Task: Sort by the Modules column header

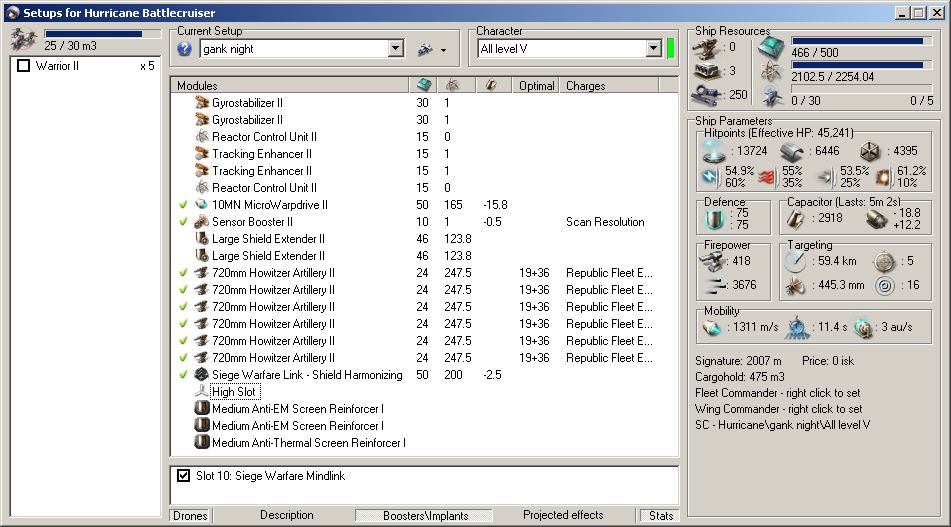Action: tap(290, 86)
